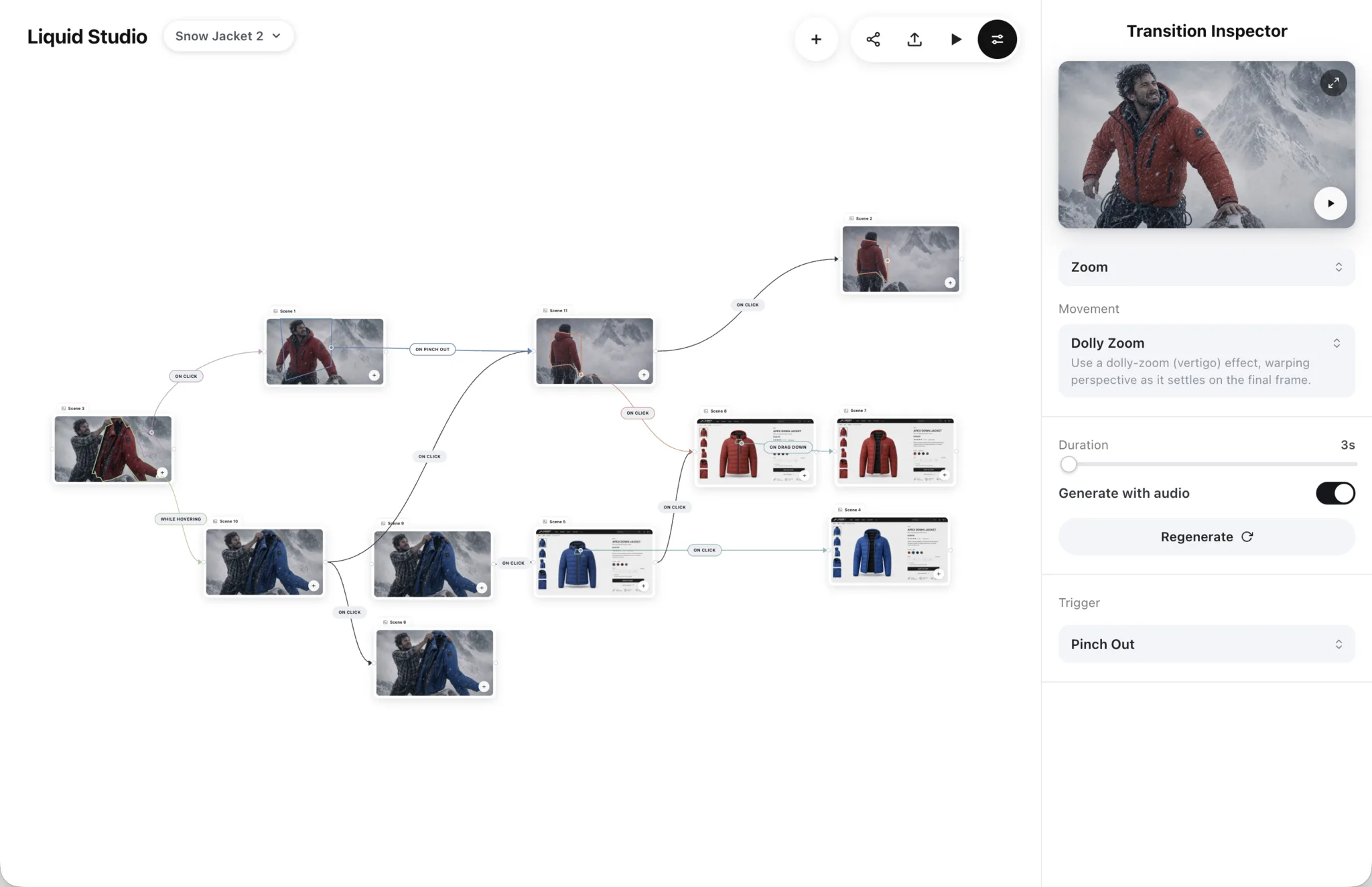Select the Scene 8 thumbnail

coord(756,452)
